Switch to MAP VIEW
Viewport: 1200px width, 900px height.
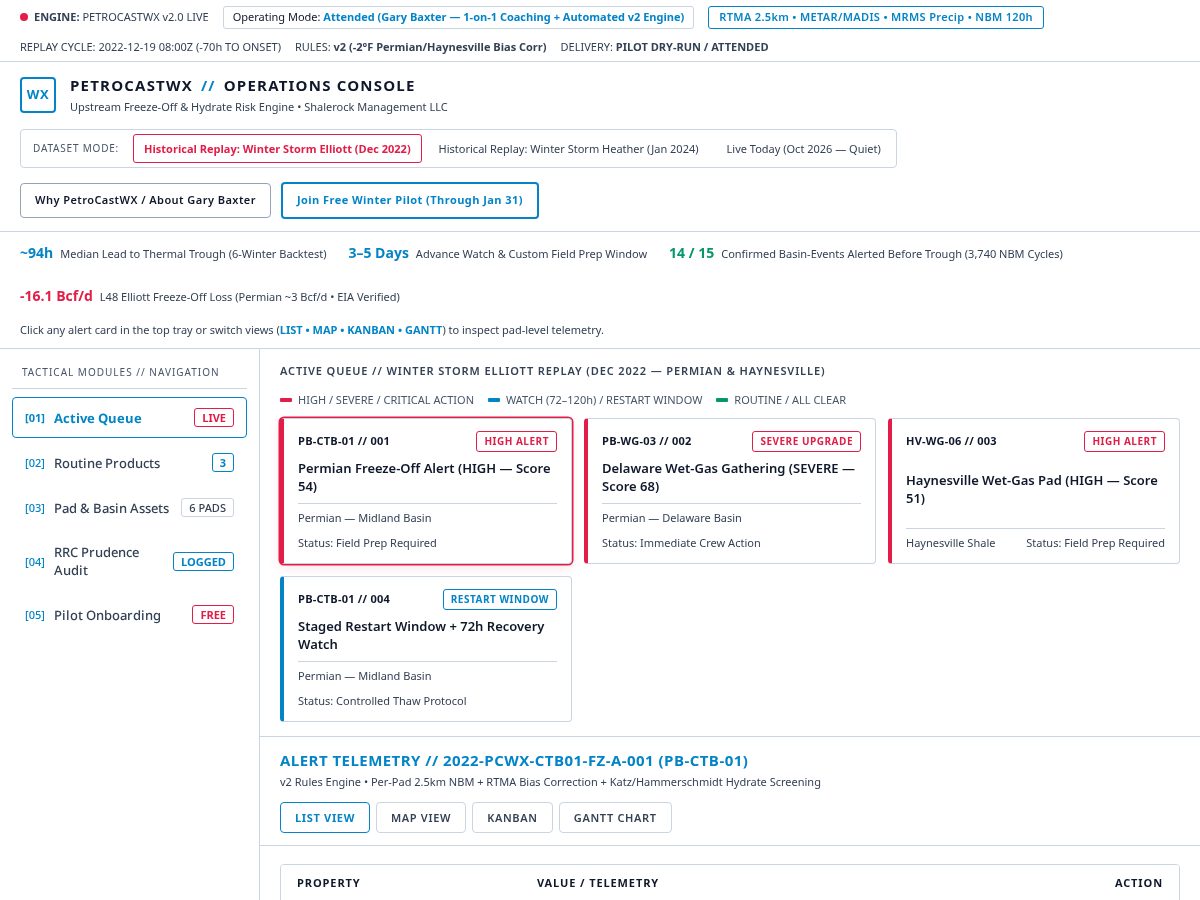point(421,817)
